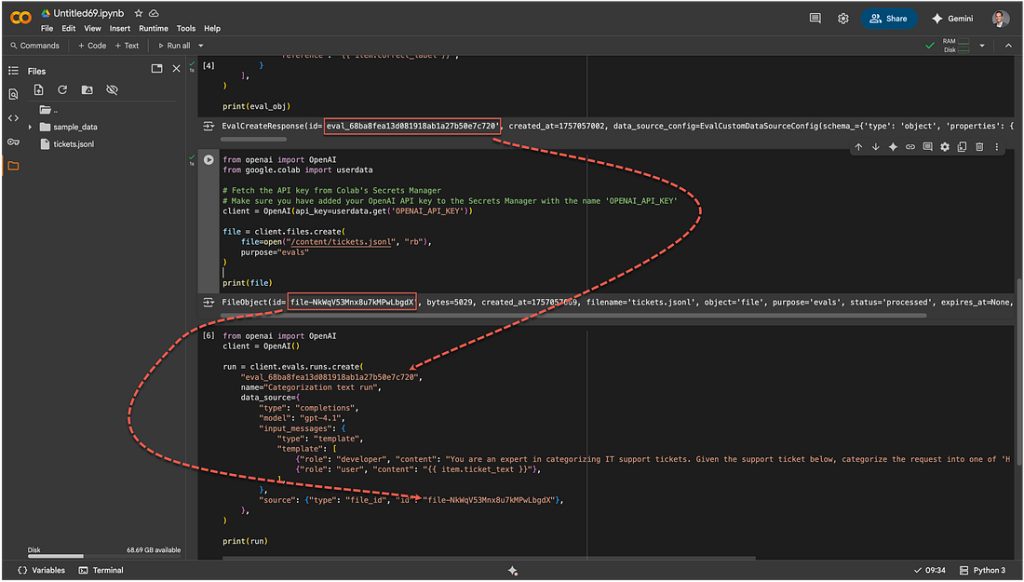Click the Share button

888,18
